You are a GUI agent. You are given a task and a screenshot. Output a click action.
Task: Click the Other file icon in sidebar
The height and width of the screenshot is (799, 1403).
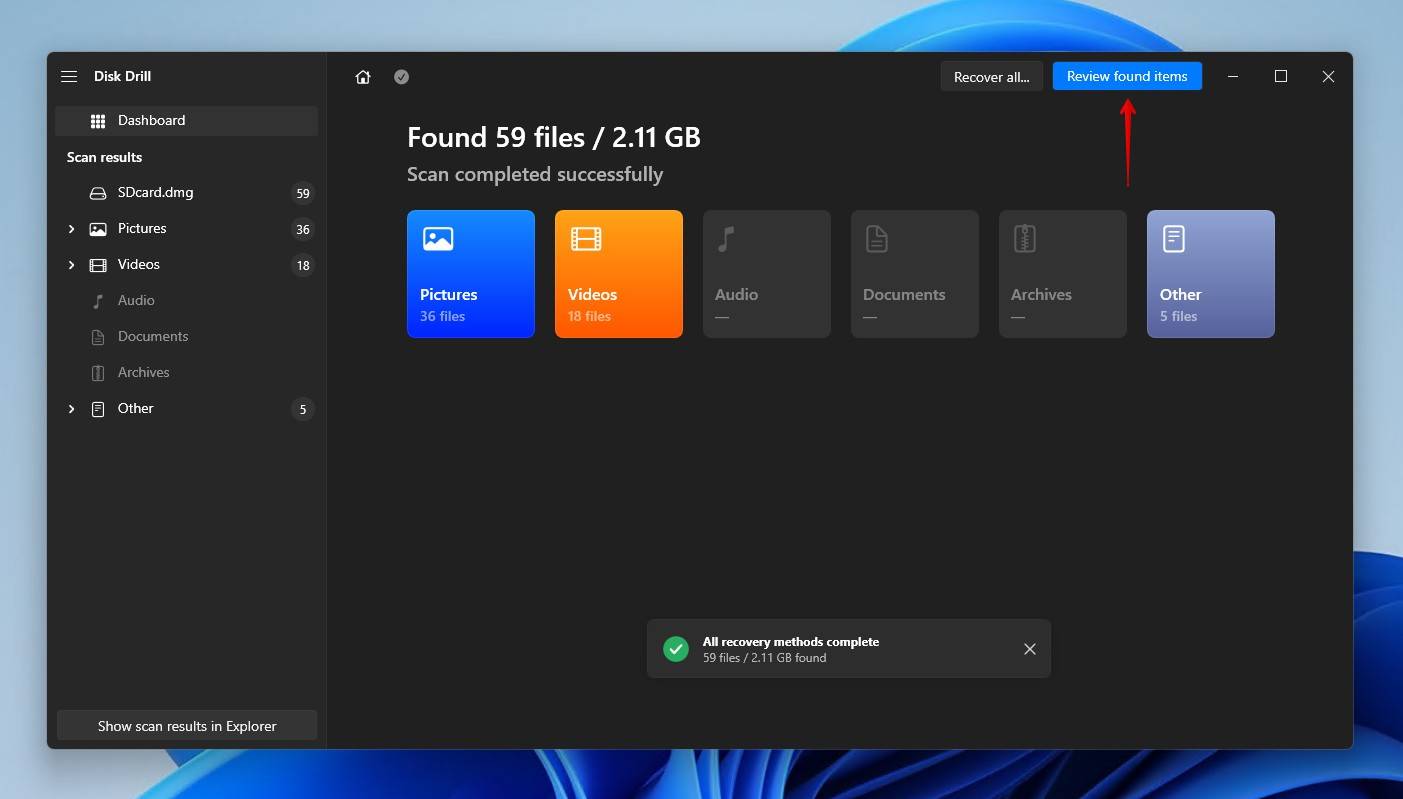(x=98, y=409)
